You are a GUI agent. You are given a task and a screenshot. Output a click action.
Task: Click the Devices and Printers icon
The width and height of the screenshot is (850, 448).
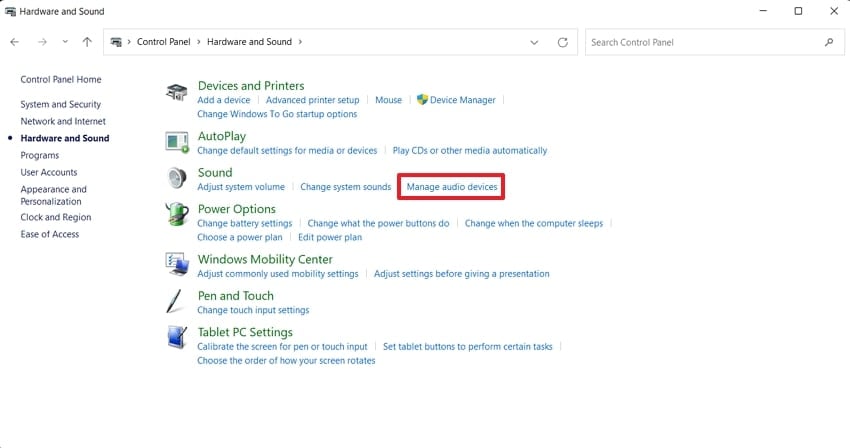[176, 92]
